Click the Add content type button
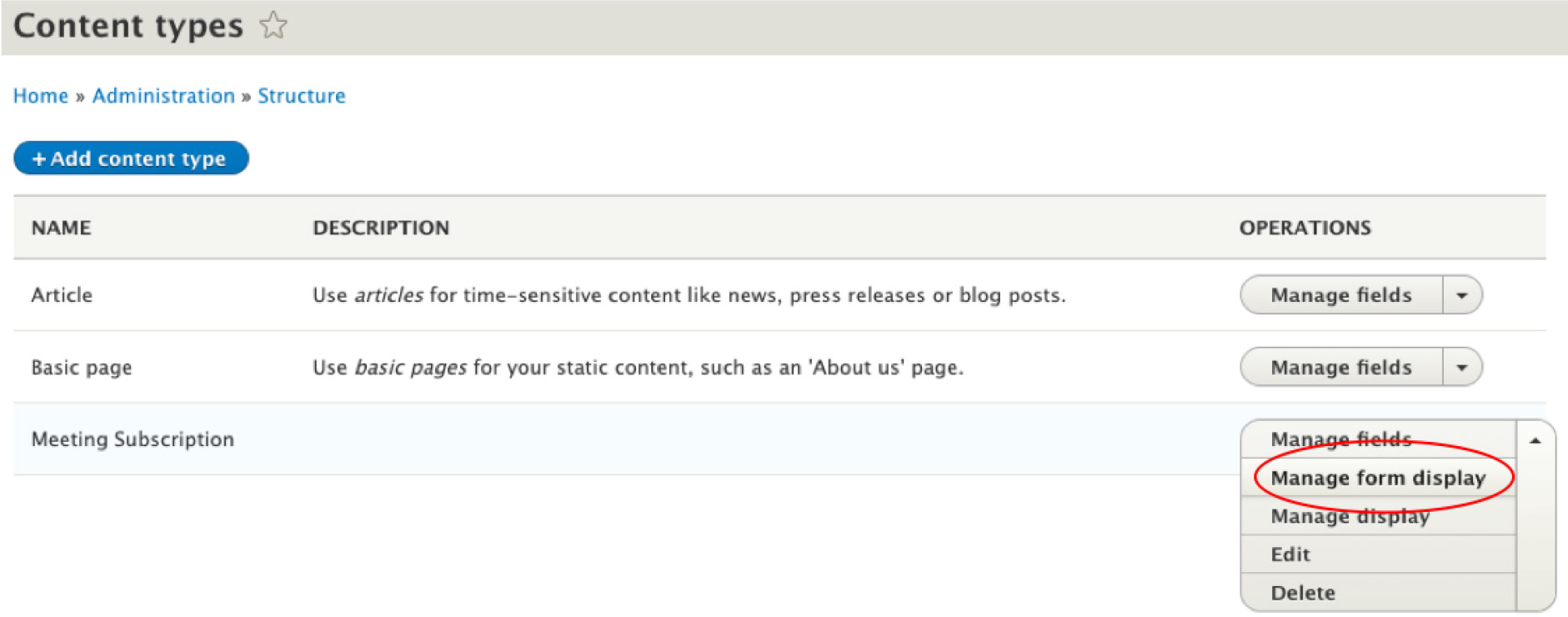 point(131,158)
